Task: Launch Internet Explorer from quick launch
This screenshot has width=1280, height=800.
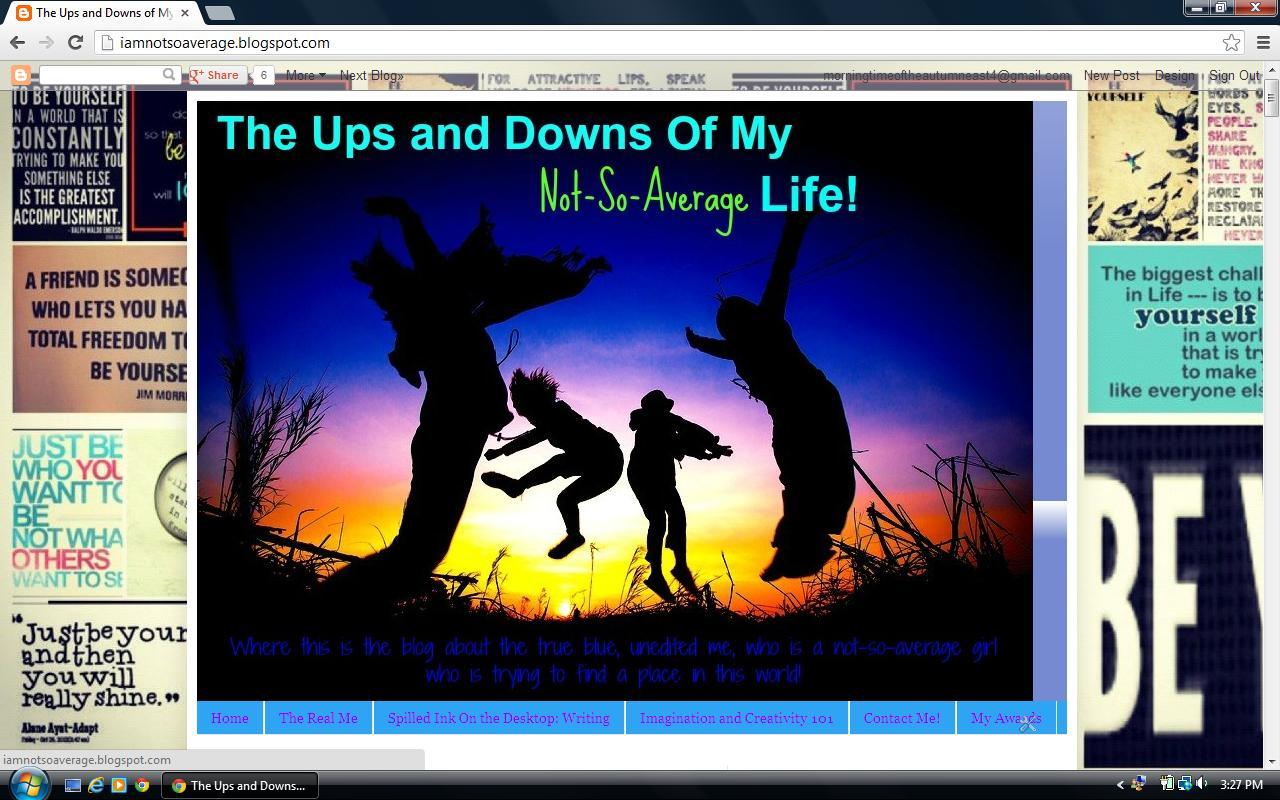Action: (96, 785)
